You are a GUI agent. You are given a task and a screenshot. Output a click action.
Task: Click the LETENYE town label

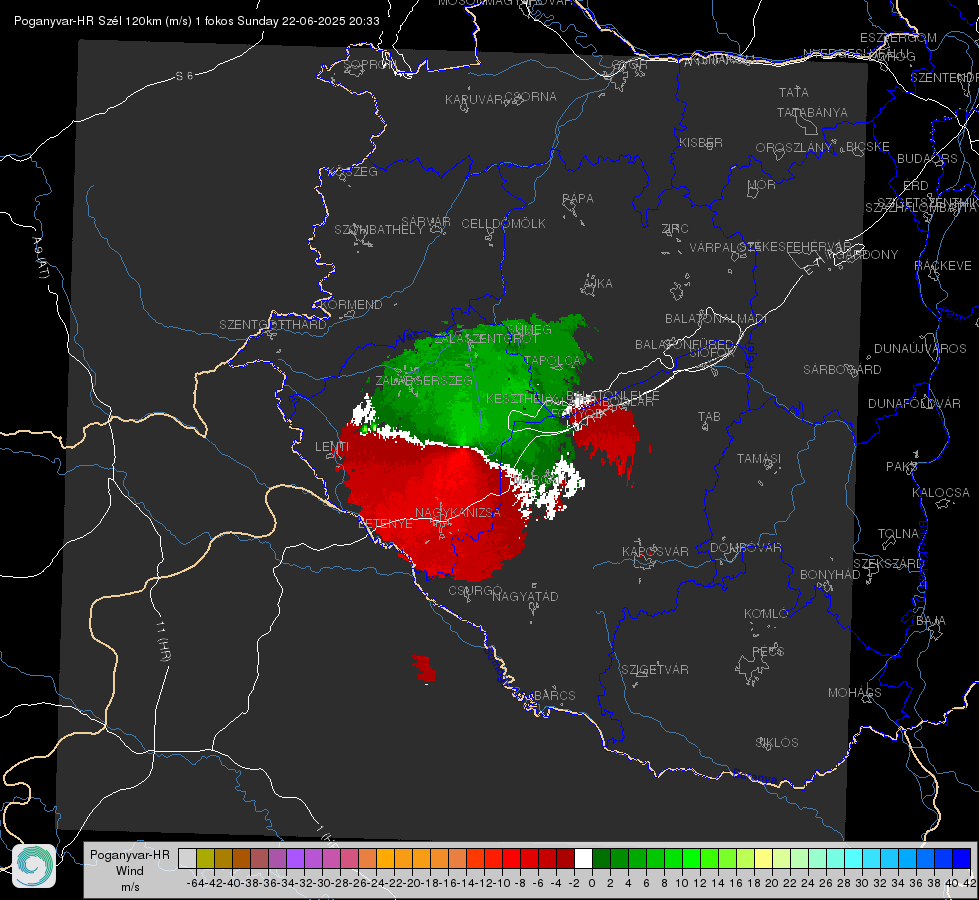click(385, 523)
